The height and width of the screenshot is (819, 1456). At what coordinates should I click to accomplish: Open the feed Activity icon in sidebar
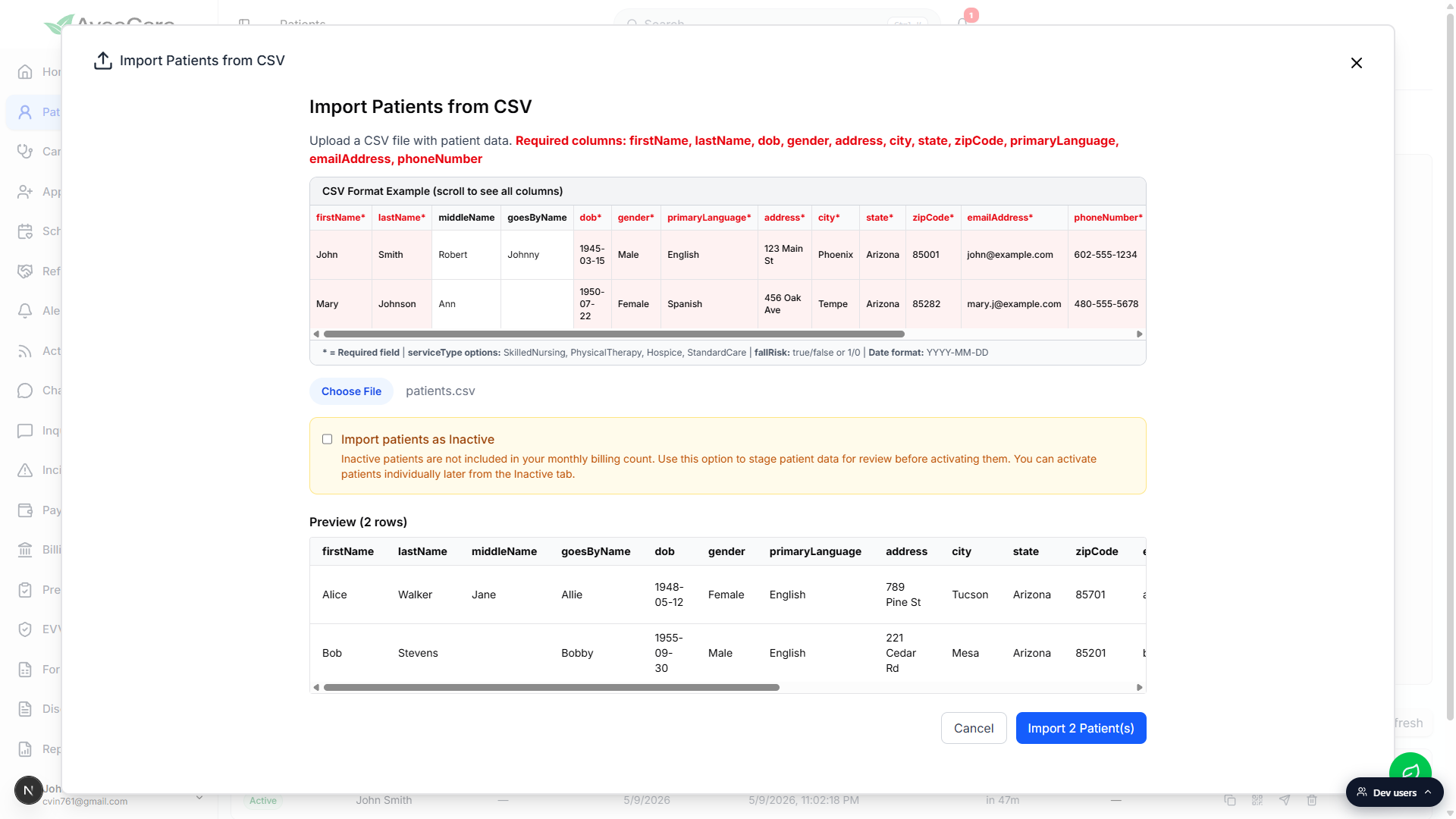point(25,351)
